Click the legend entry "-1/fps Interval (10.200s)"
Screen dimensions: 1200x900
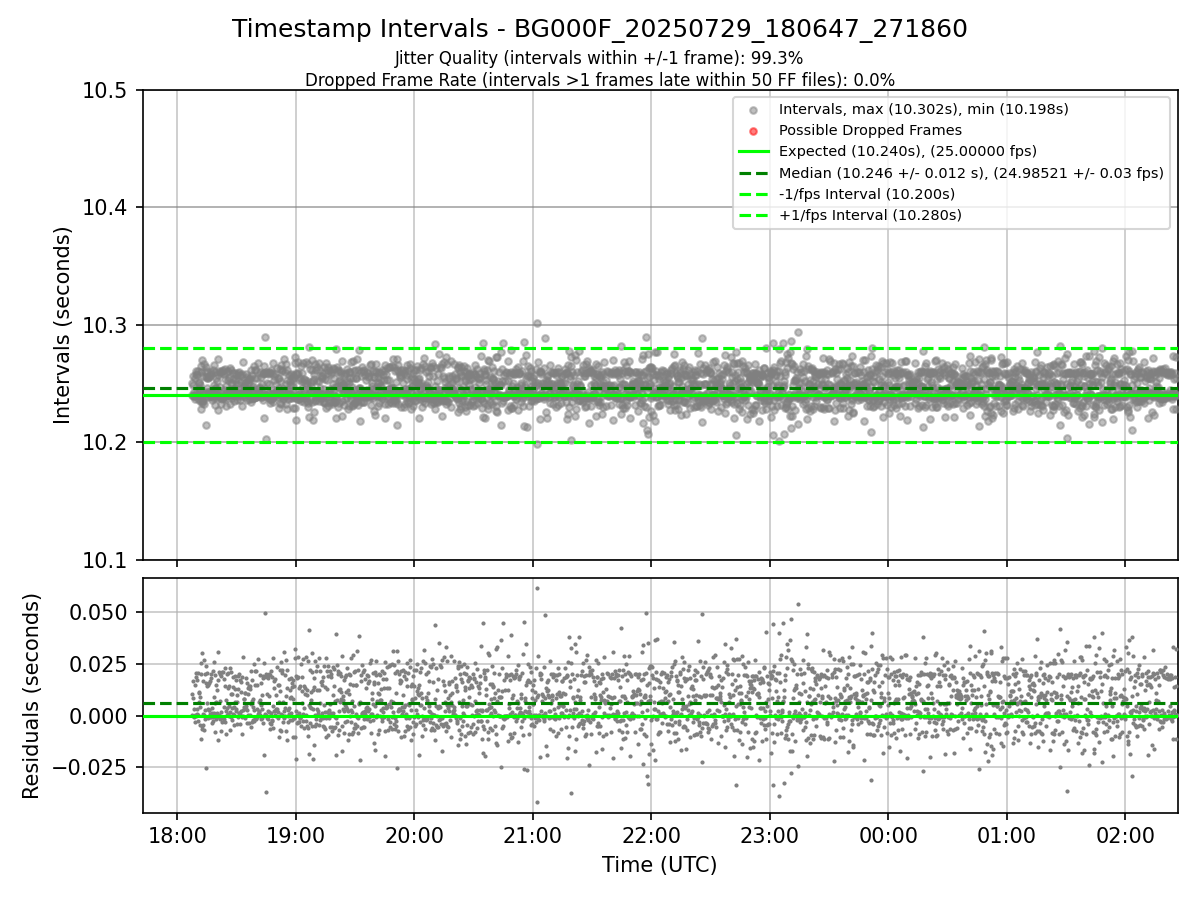tap(867, 193)
